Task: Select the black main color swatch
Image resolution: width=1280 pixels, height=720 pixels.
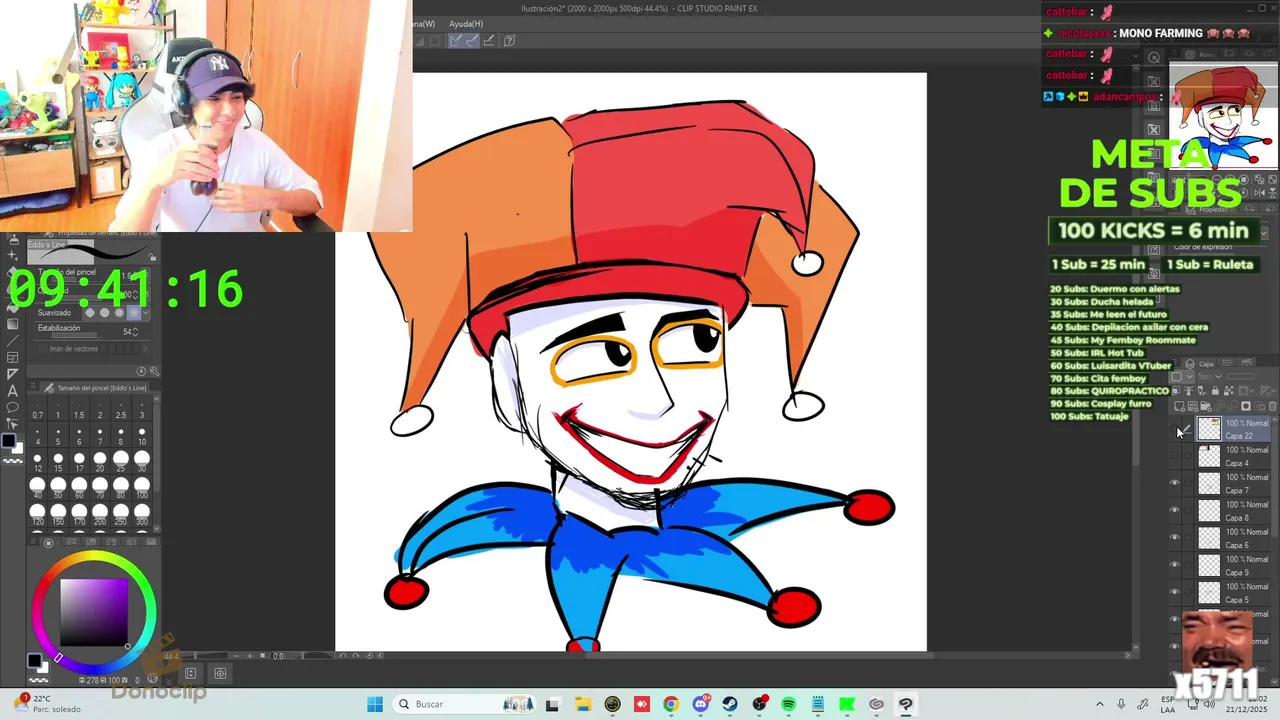Action: click(x=8, y=441)
